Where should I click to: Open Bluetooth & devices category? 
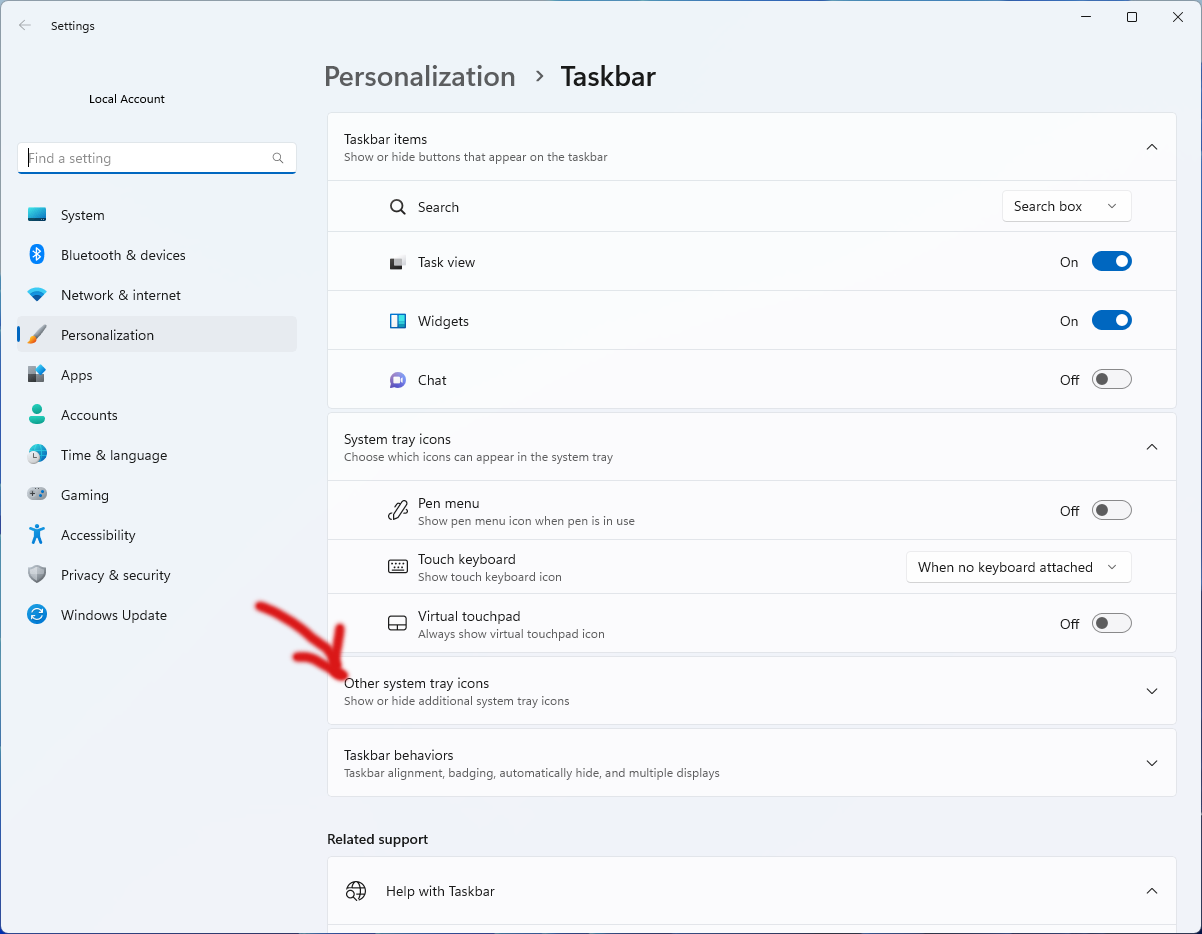click(157, 255)
